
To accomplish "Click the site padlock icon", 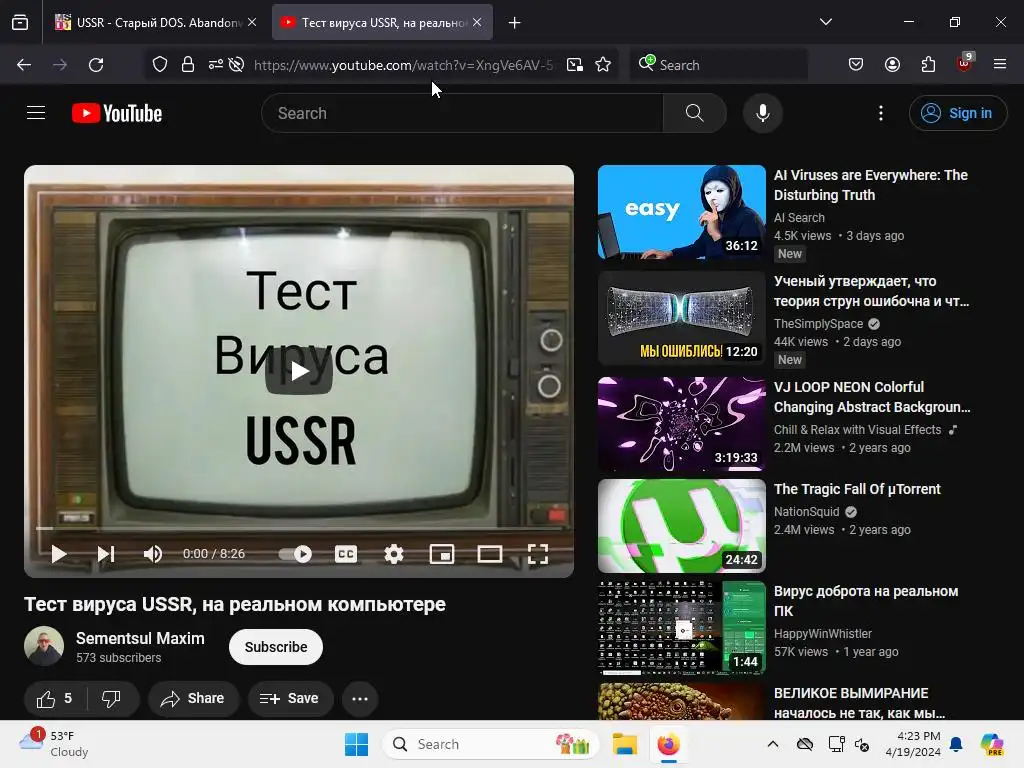I will click(x=188, y=65).
